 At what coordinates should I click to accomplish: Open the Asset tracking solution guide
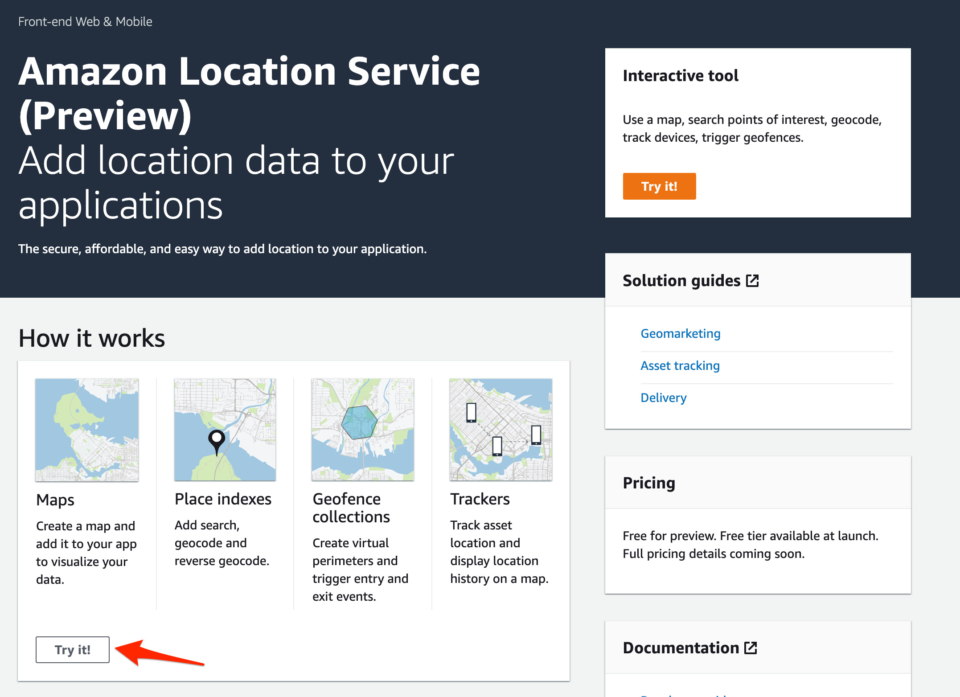click(x=680, y=365)
